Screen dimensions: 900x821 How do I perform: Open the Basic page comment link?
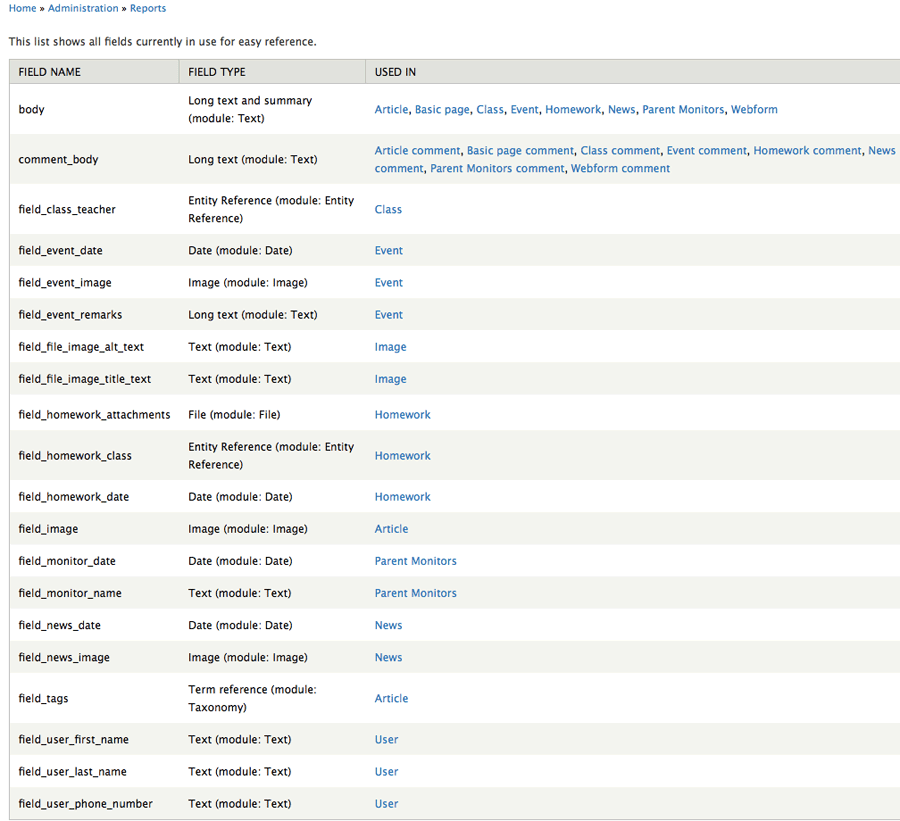[520, 150]
